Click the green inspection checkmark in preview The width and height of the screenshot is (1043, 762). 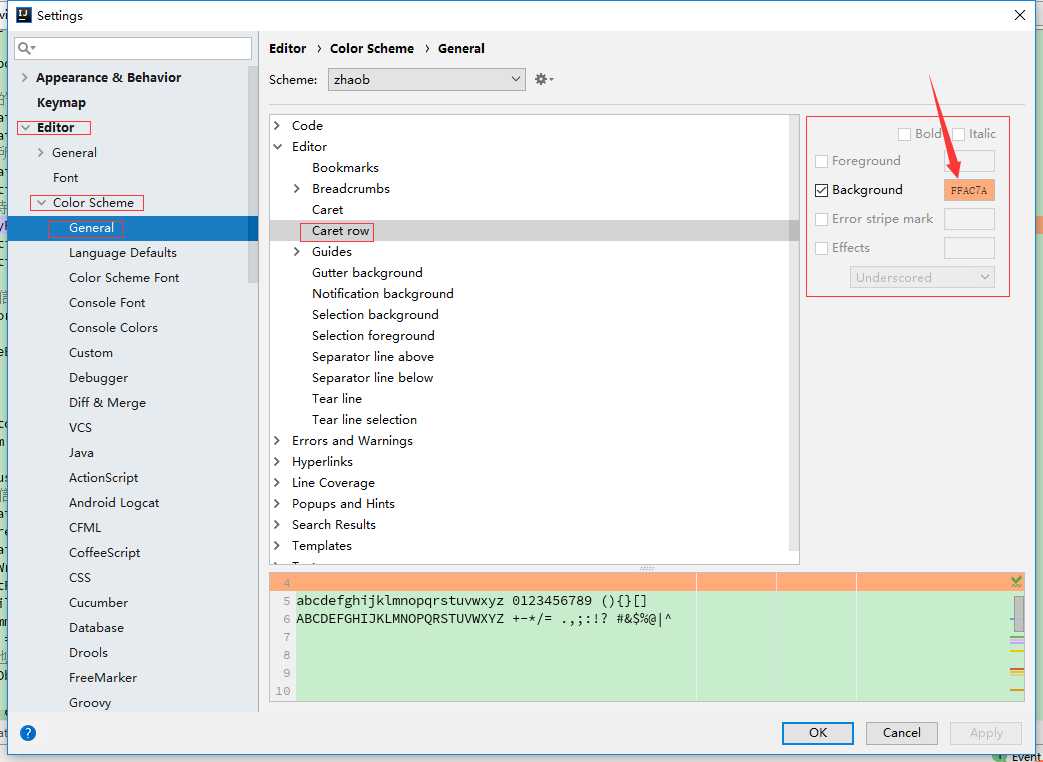tap(1016, 582)
